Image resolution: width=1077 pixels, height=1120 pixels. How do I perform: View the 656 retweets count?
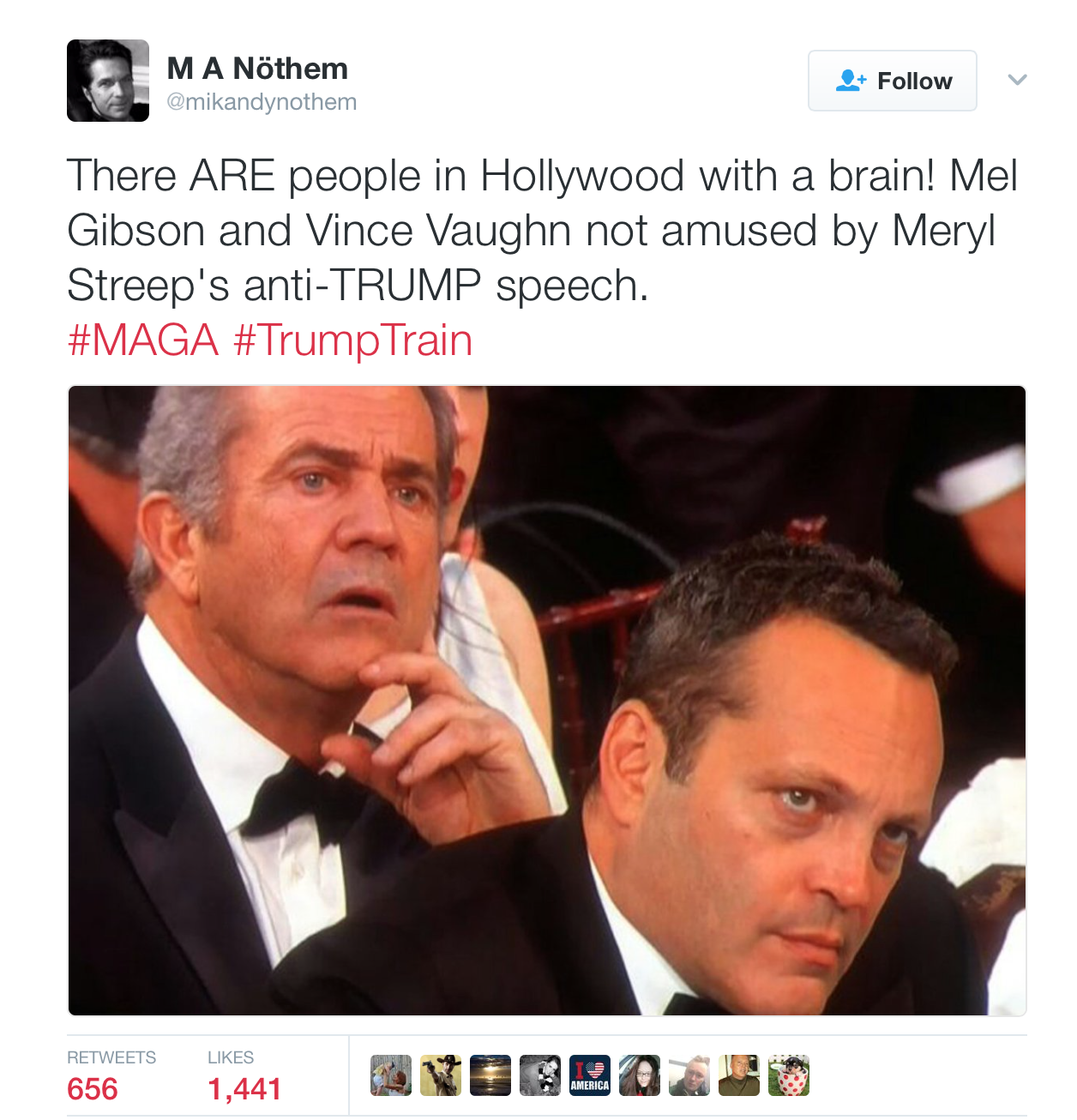coord(92,1089)
